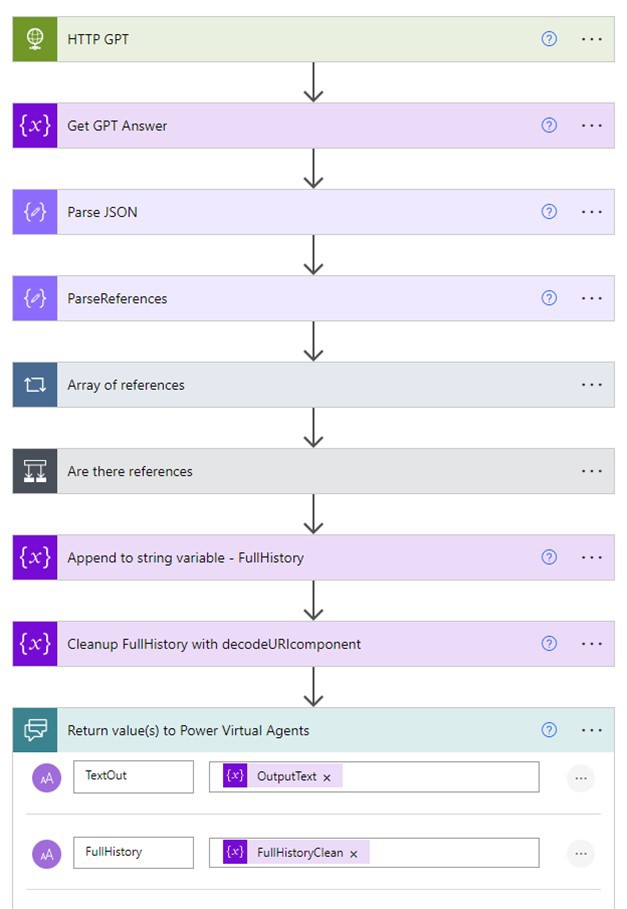This screenshot has height=909, width=627.
Task: Collapse the Return value(s) to Power Virtual Agents card
Action: pyautogui.click(x=300, y=730)
